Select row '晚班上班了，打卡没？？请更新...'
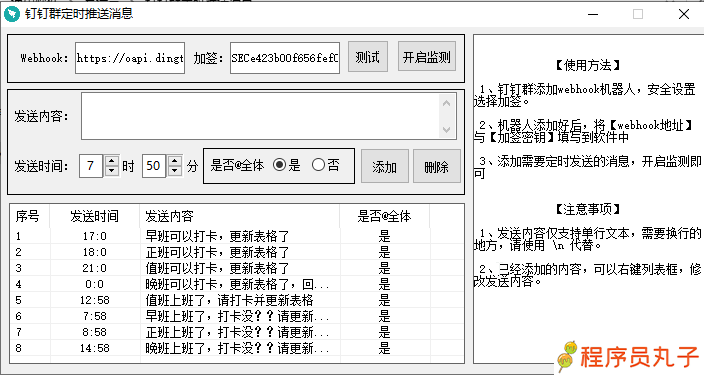Viewport: 704px width, 375px height. [237, 348]
